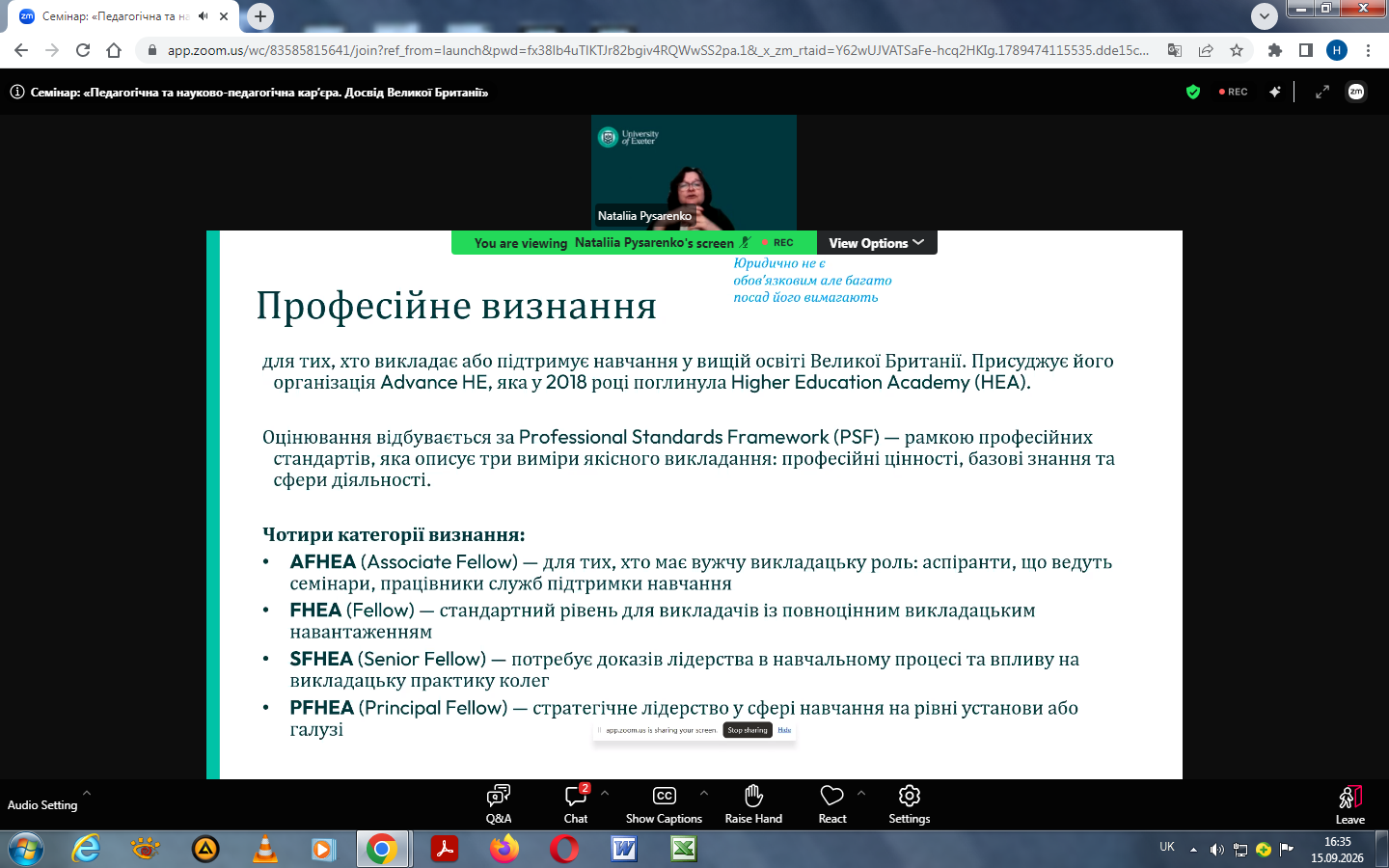The height and width of the screenshot is (868, 1389).
Task: Click the Raise Hand icon
Action: pos(753,795)
